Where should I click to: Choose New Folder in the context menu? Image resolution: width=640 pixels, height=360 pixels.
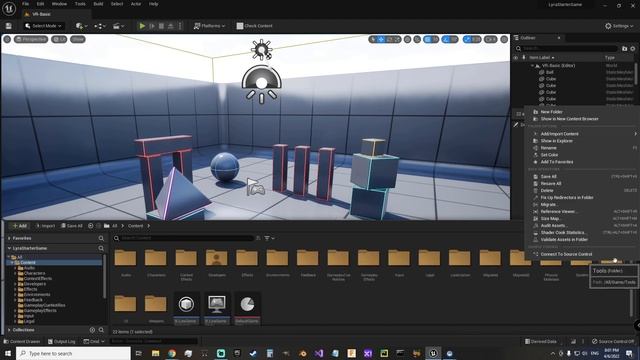[x=551, y=111]
